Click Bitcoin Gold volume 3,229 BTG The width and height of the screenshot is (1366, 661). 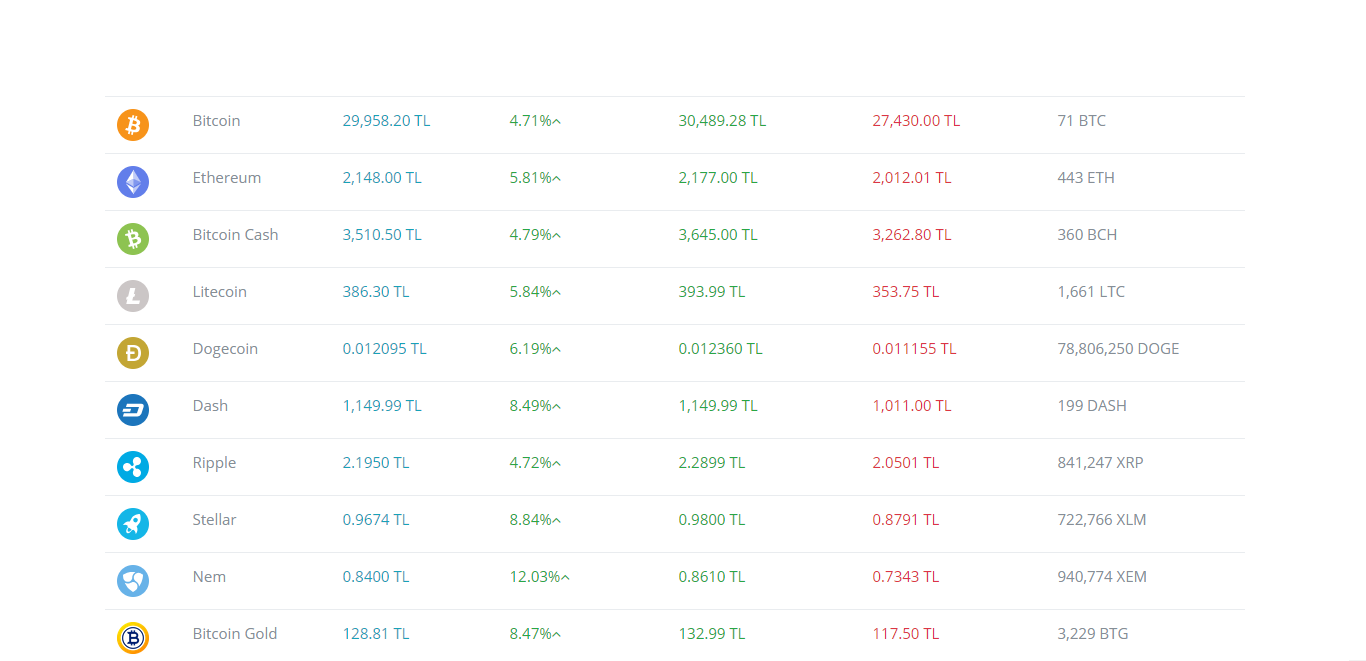coord(1093,634)
